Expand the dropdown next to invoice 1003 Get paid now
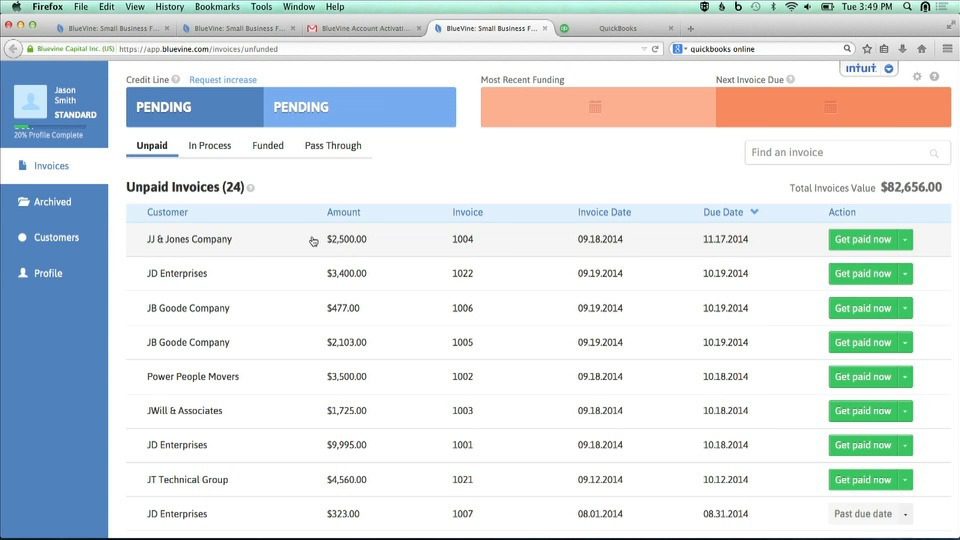The image size is (960, 540). coord(905,411)
